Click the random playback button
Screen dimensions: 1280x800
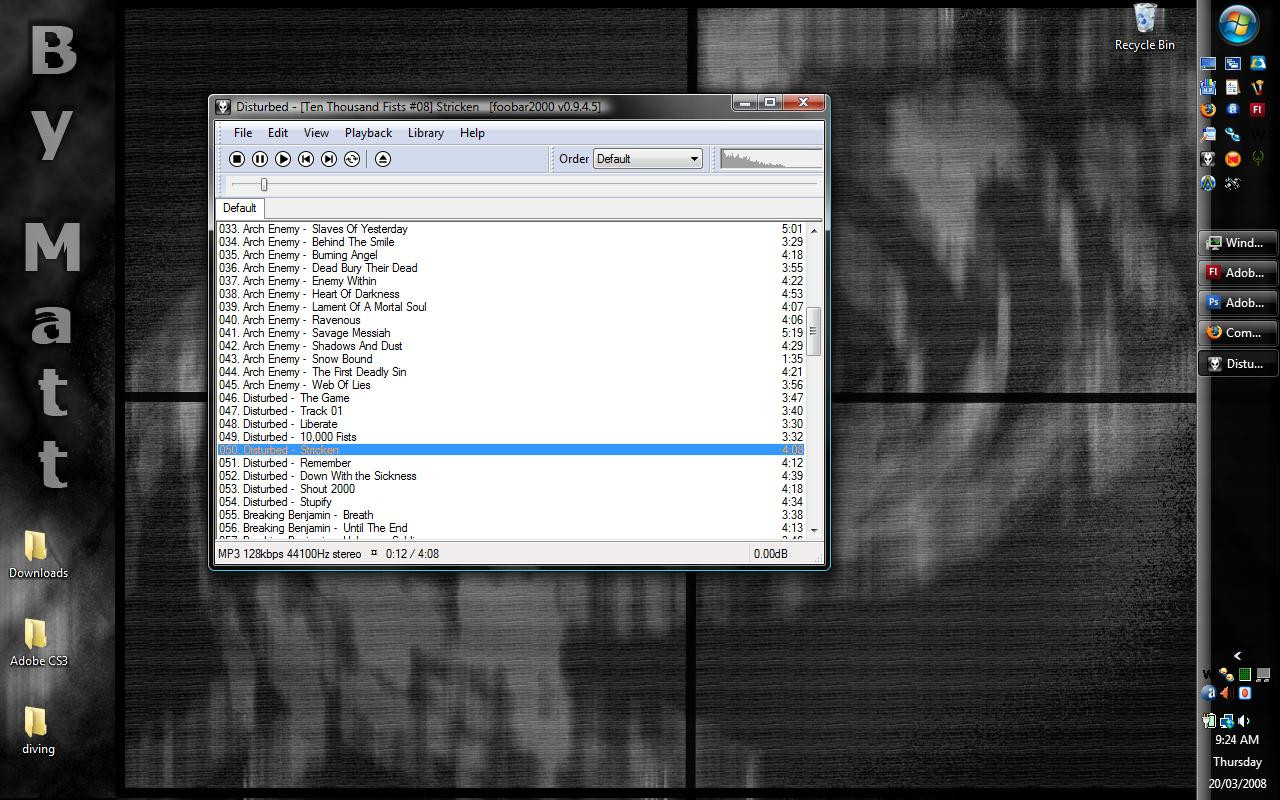[x=352, y=159]
